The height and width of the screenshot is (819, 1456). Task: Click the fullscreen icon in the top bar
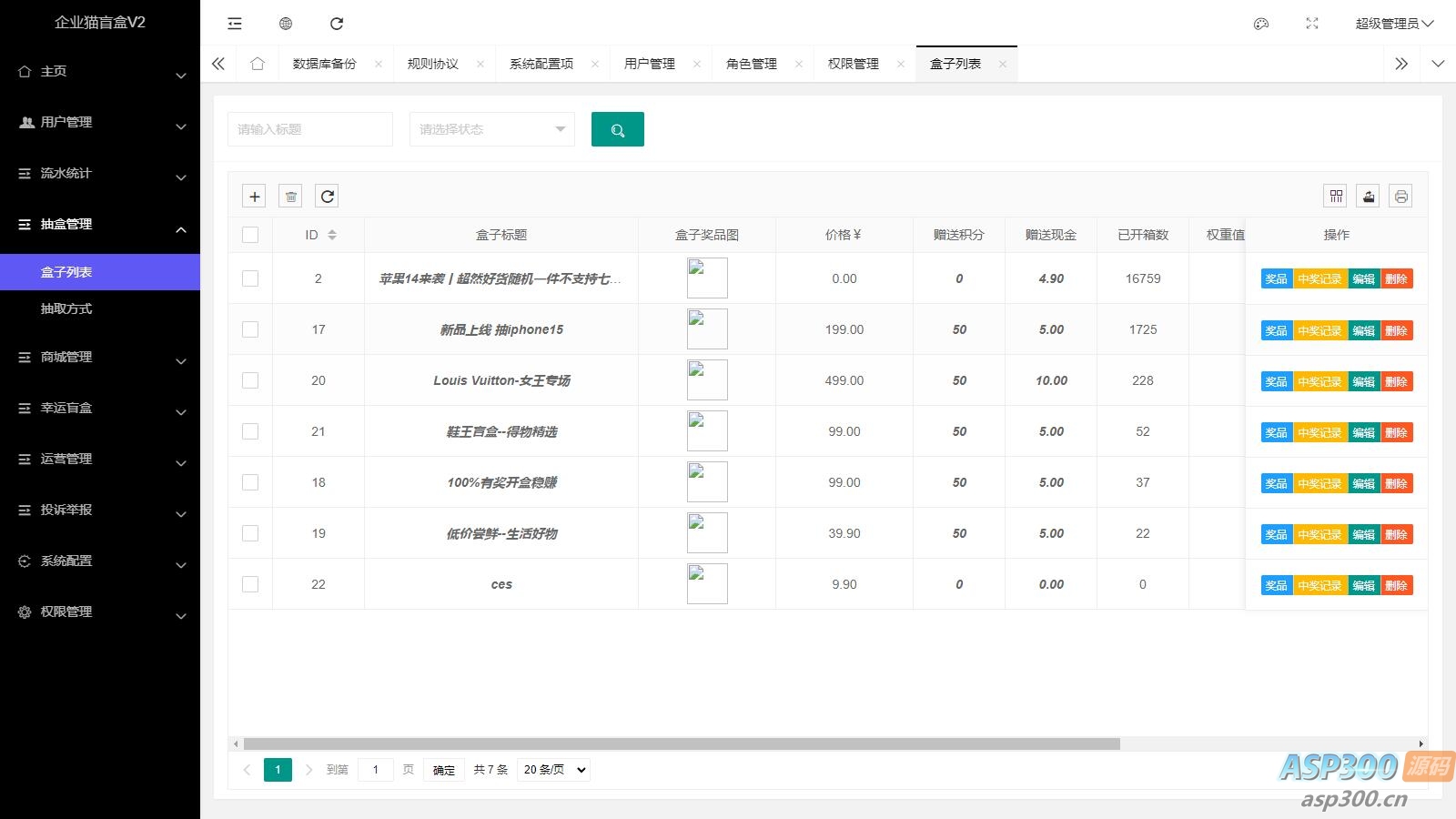(x=1311, y=24)
